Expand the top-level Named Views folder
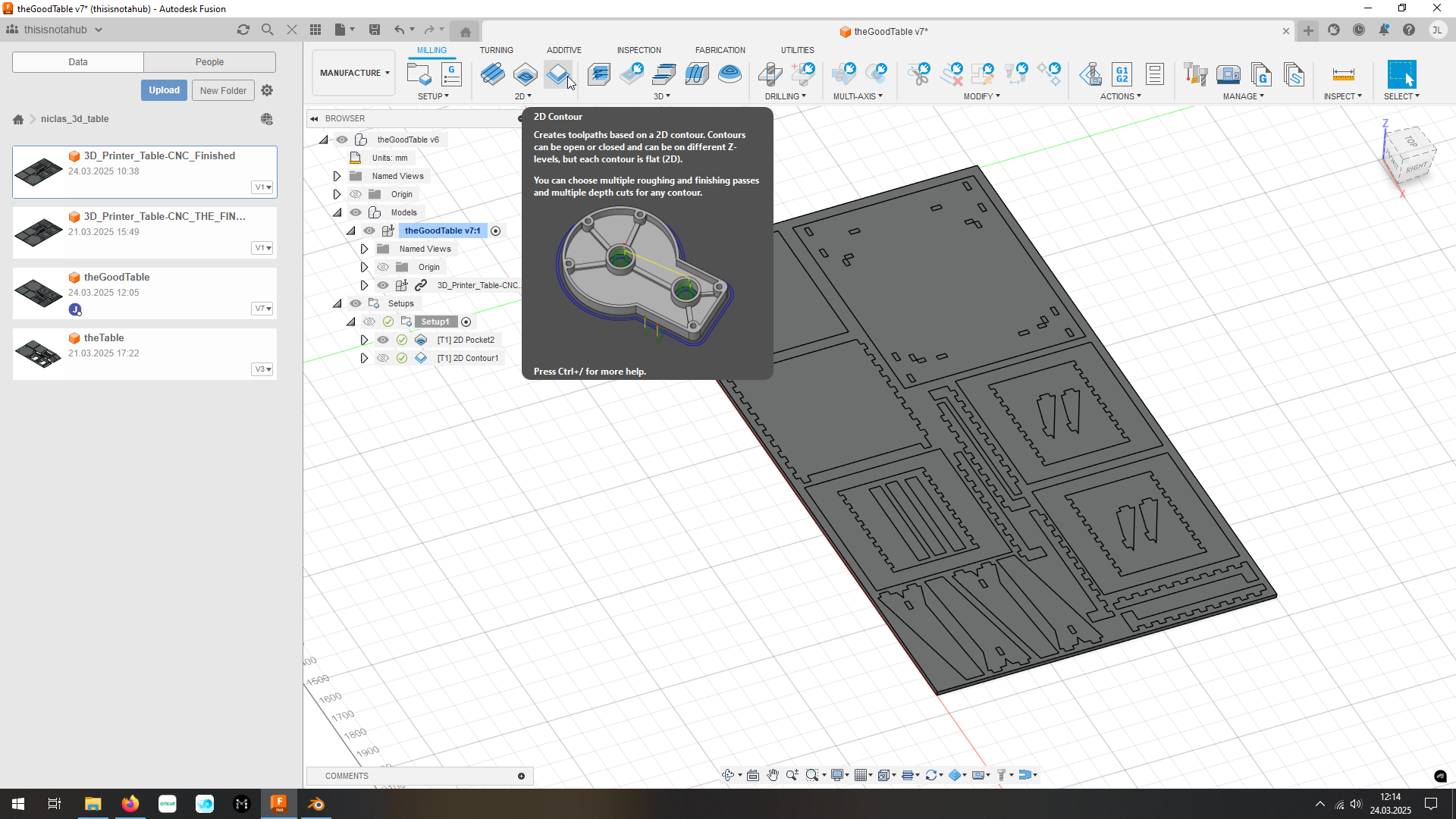Viewport: 1456px width, 819px height. (x=337, y=176)
